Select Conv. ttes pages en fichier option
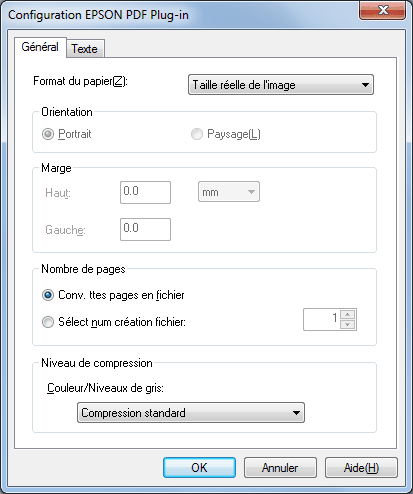Image resolution: width=413 pixels, height=494 pixels. (48, 295)
